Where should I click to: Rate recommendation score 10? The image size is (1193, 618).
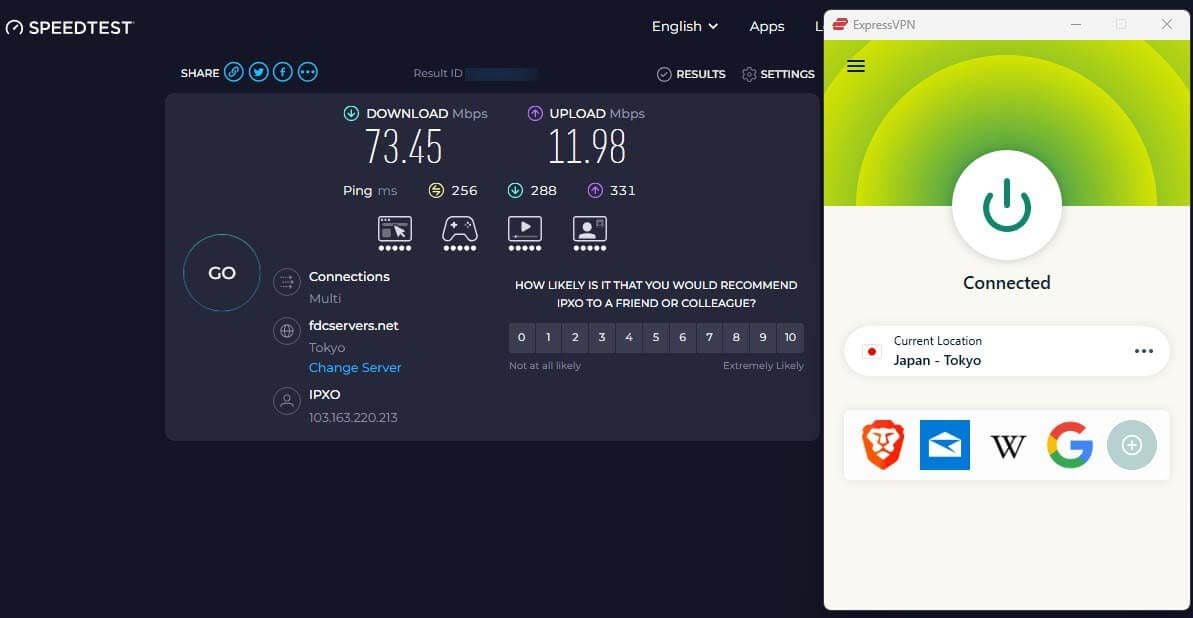point(791,338)
